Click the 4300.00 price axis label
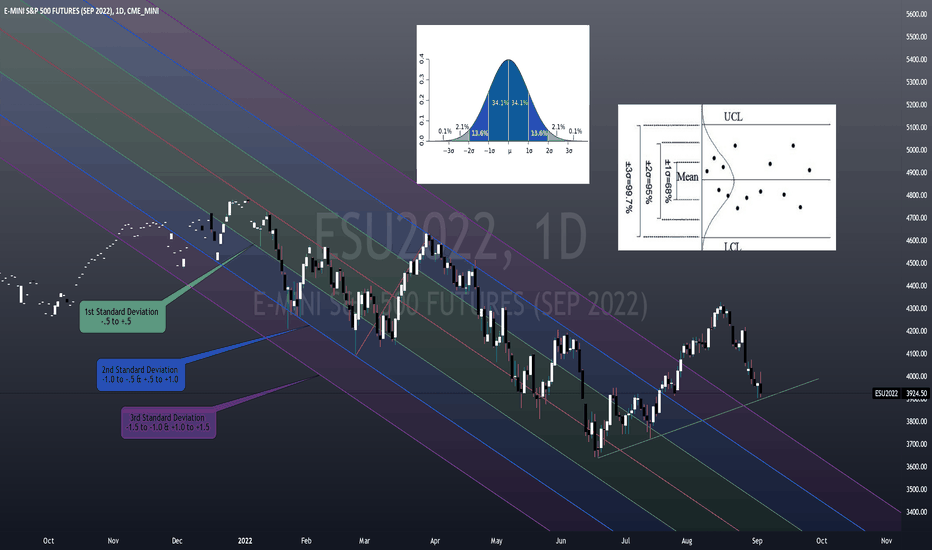 (916, 309)
